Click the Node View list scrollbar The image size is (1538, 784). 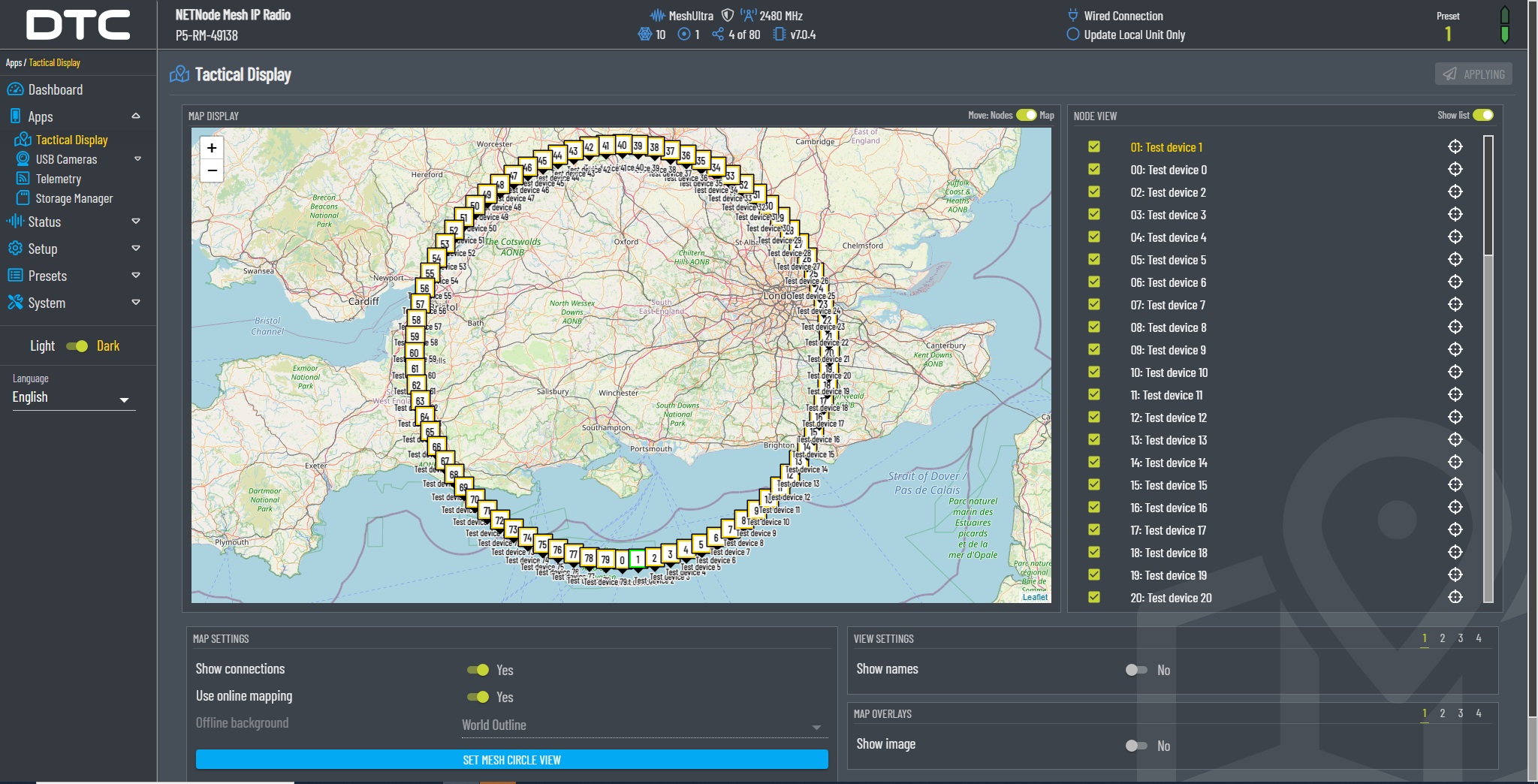pos(1488,195)
